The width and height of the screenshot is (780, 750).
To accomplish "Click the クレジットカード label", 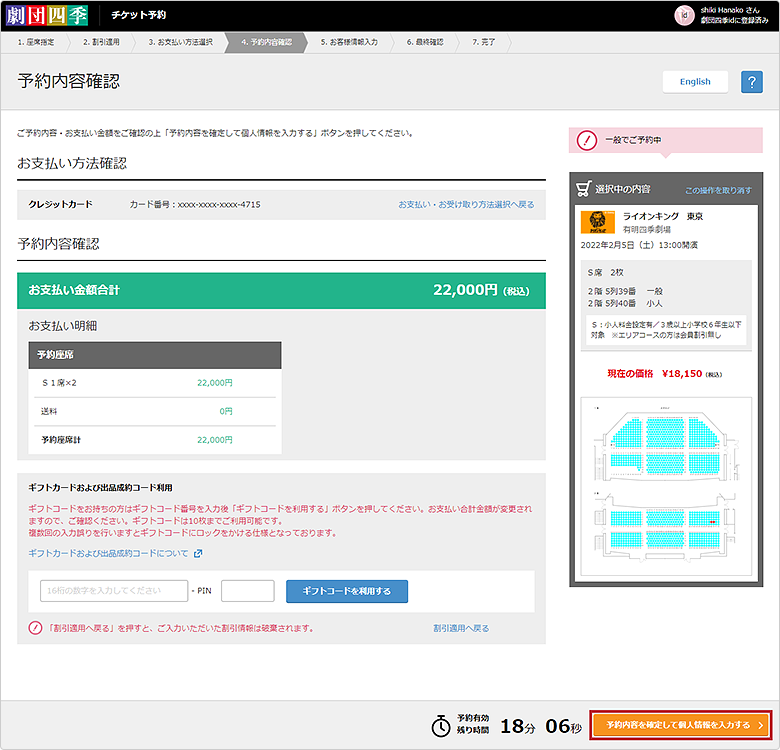I will 60,204.
